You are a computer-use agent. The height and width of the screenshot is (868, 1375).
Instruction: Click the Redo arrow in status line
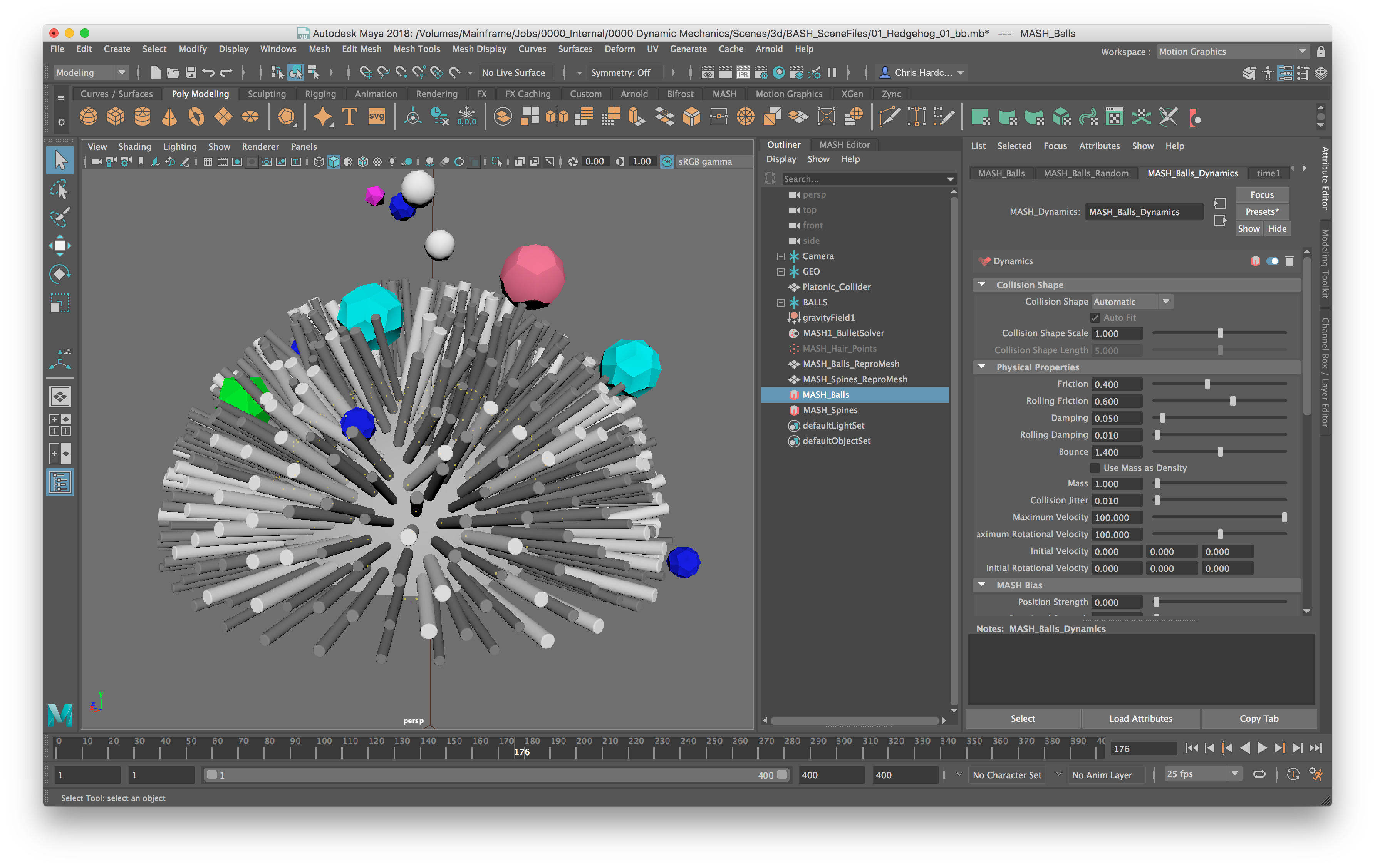(226, 72)
